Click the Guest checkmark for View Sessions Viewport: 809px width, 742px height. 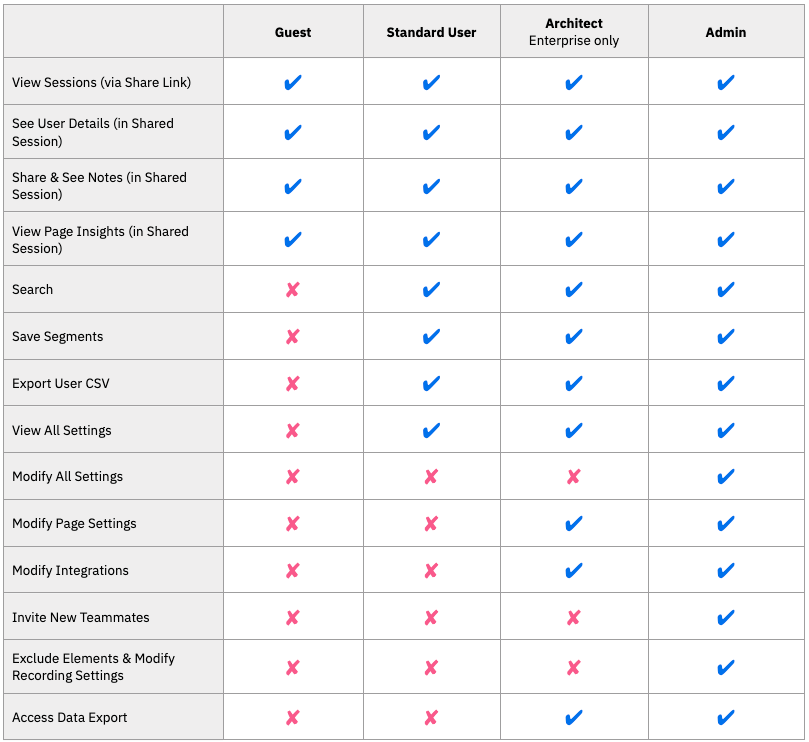point(293,83)
